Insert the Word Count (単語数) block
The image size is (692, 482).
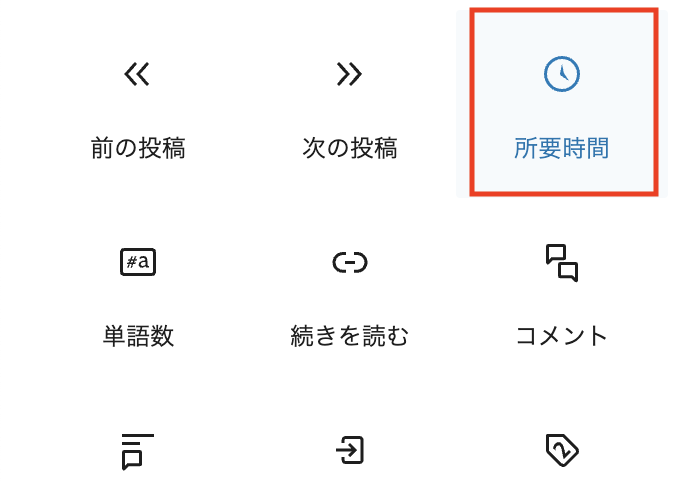138,292
